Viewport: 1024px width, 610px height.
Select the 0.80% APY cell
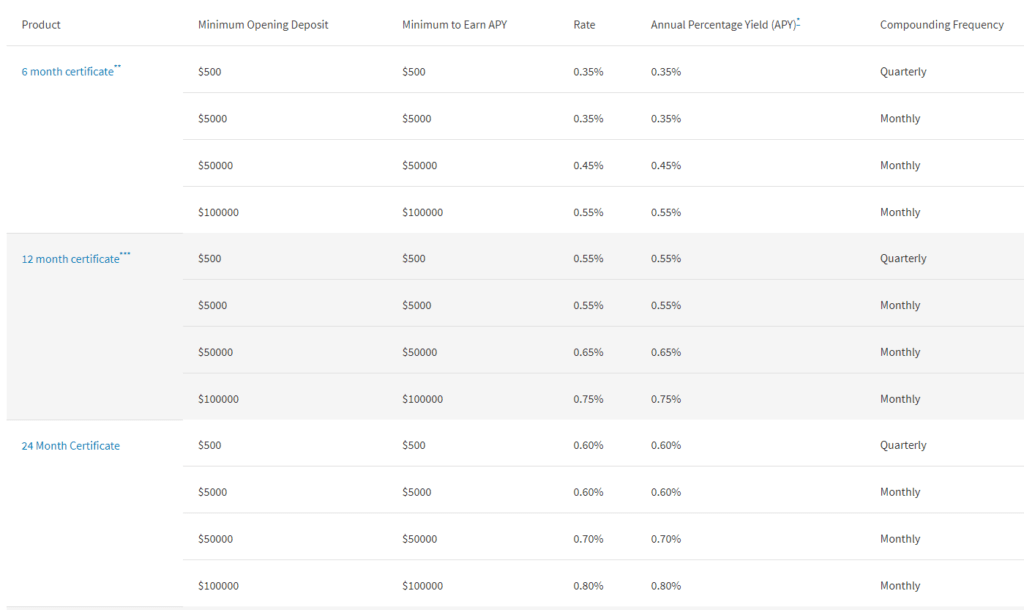(x=665, y=586)
